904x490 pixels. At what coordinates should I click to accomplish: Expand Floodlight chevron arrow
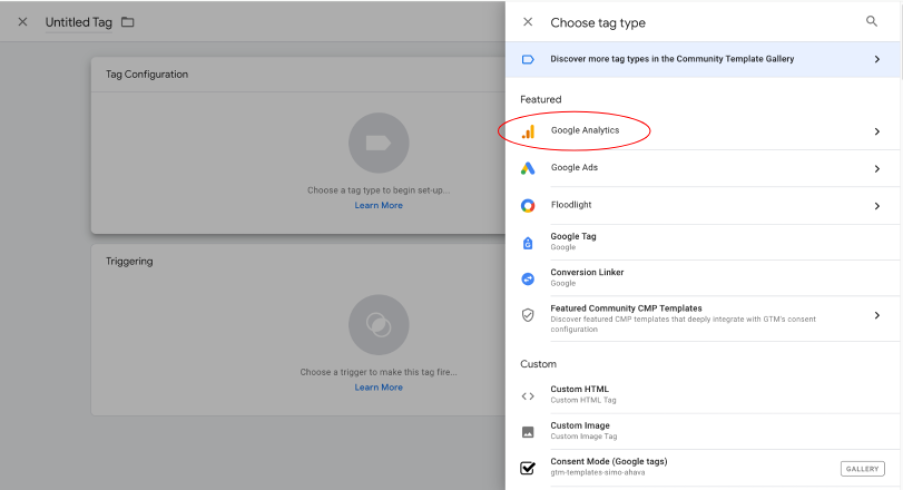tap(877, 206)
